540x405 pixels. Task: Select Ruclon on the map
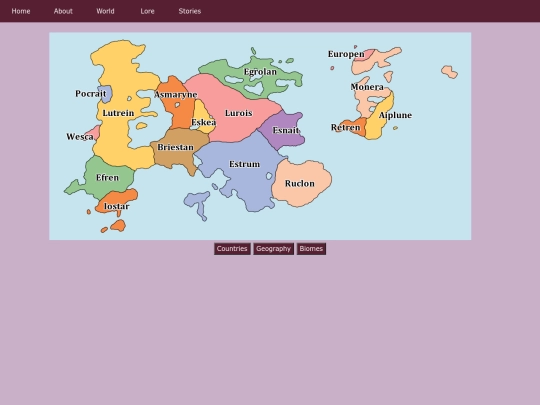tap(300, 184)
